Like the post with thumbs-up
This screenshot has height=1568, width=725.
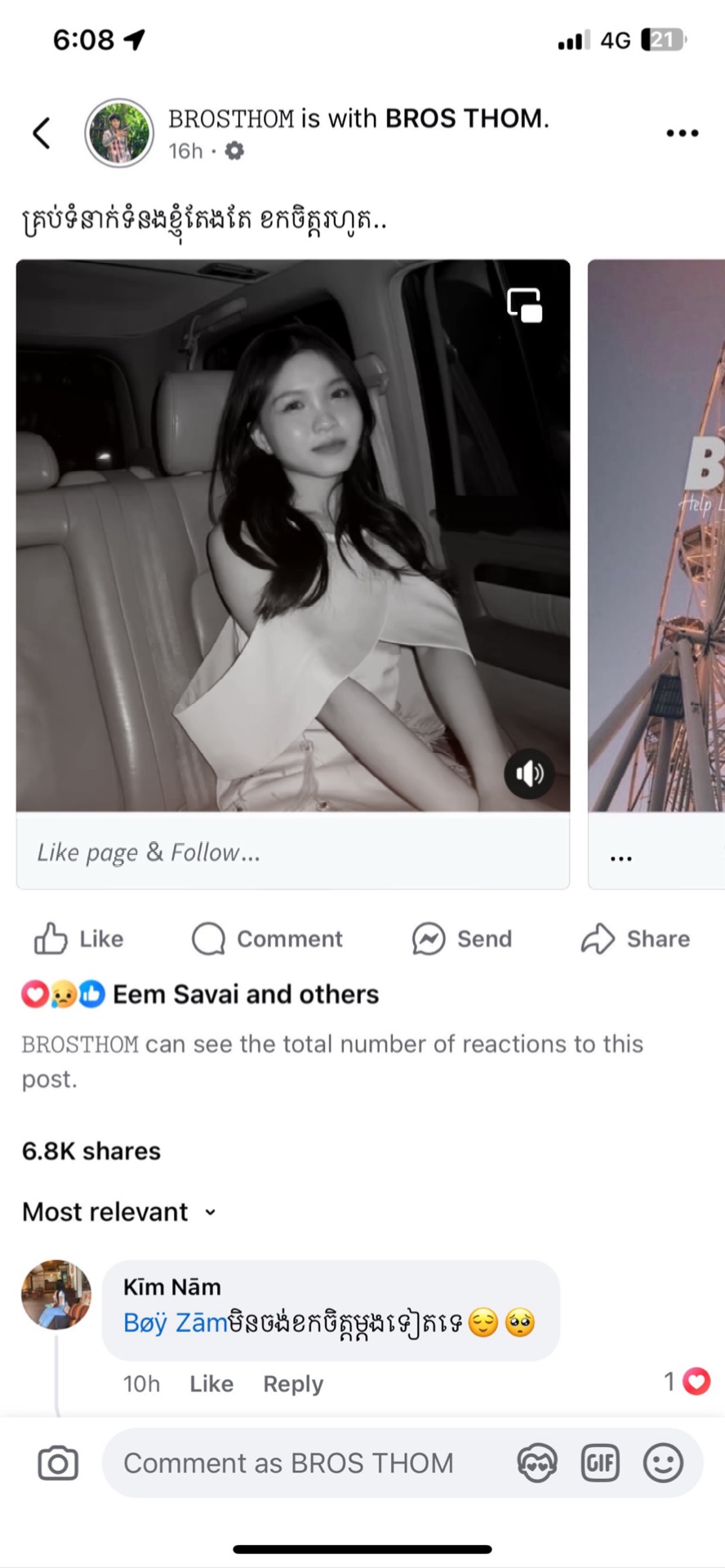pyautogui.click(x=78, y=939)
